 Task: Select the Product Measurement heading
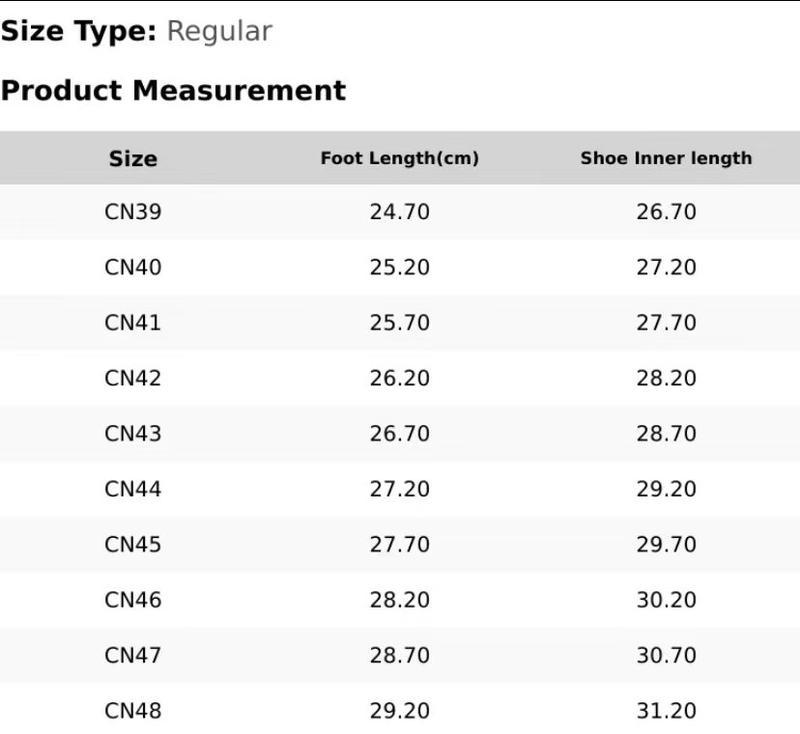(173, 90)
